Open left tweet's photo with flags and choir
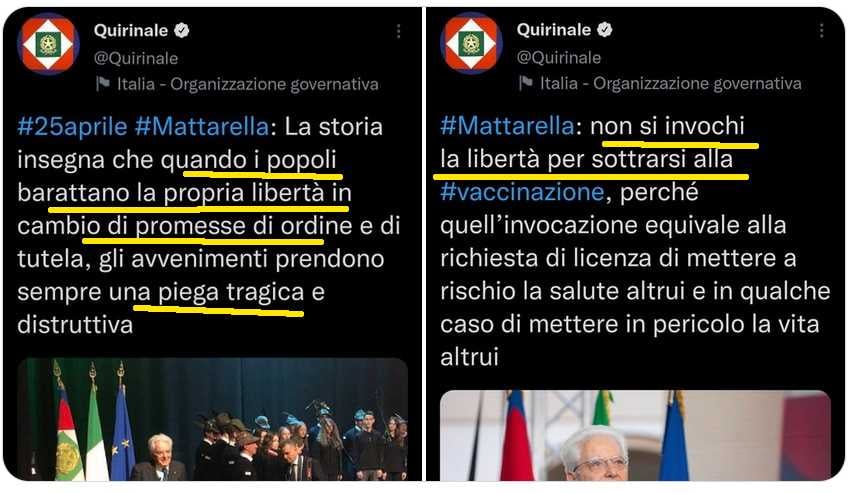852x494 pixels. pos(212,419)
